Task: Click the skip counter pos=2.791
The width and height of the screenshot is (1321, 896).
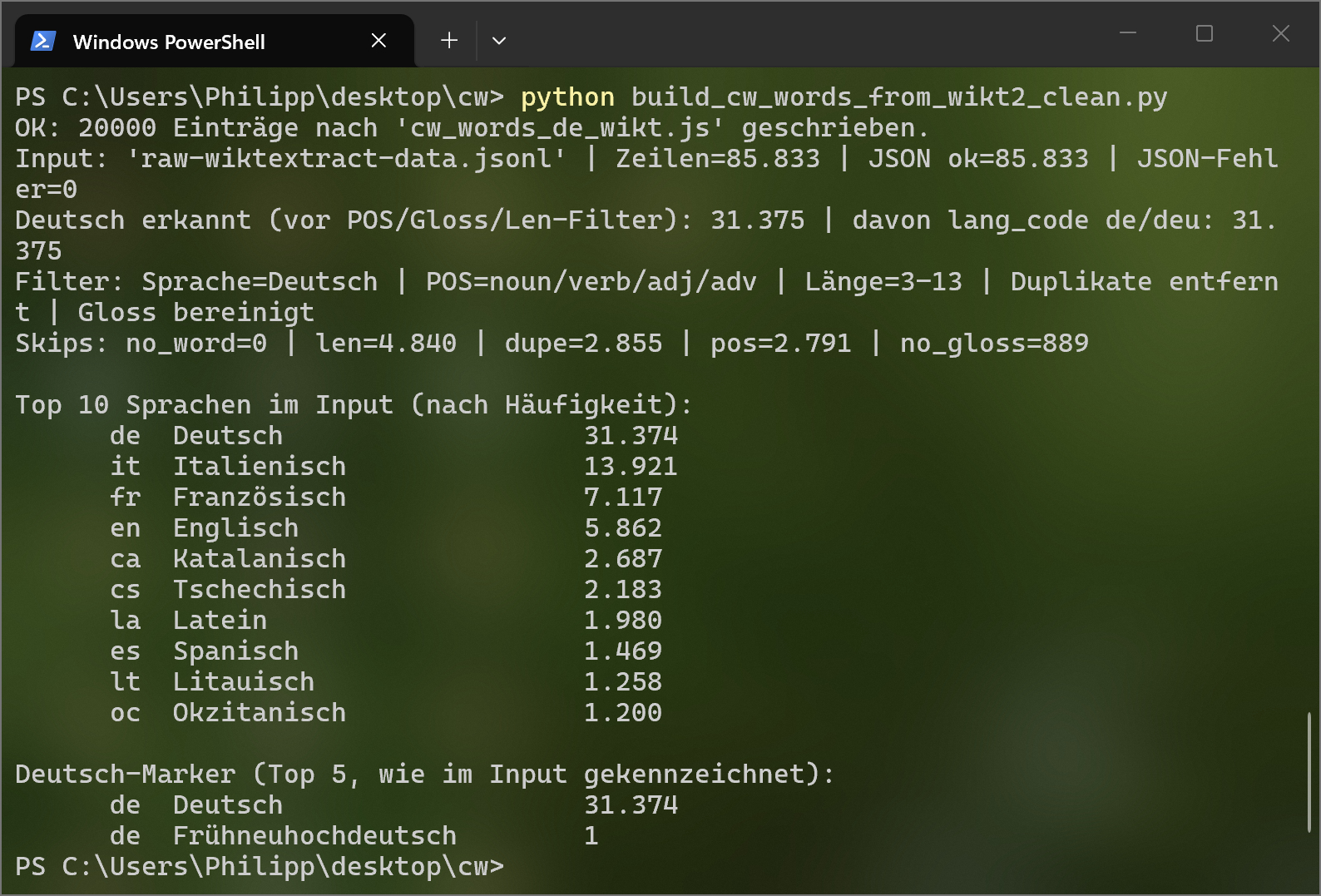Action: coord(781,344)
